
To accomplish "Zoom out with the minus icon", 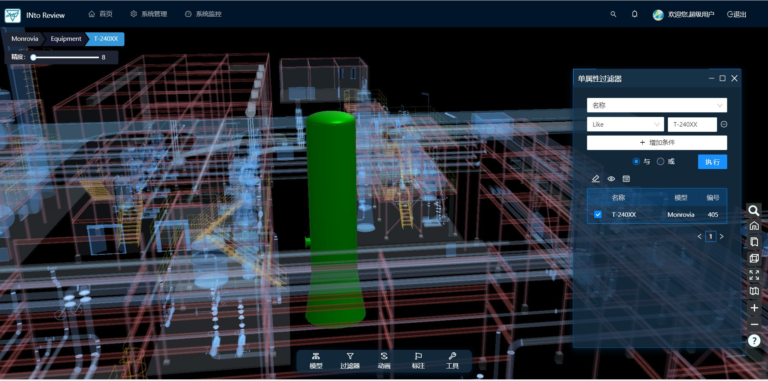I will pos(754,324).
